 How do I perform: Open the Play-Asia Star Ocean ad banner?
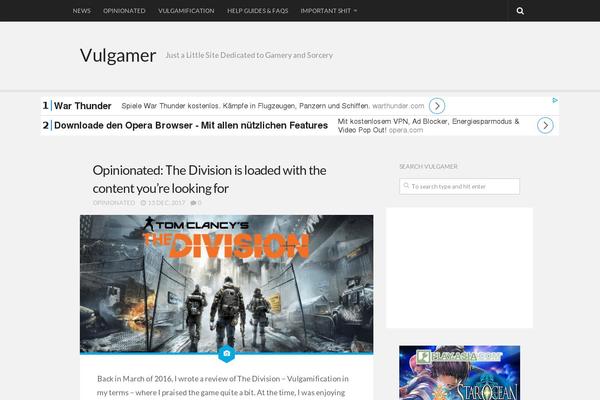click(x=460, y=373)
